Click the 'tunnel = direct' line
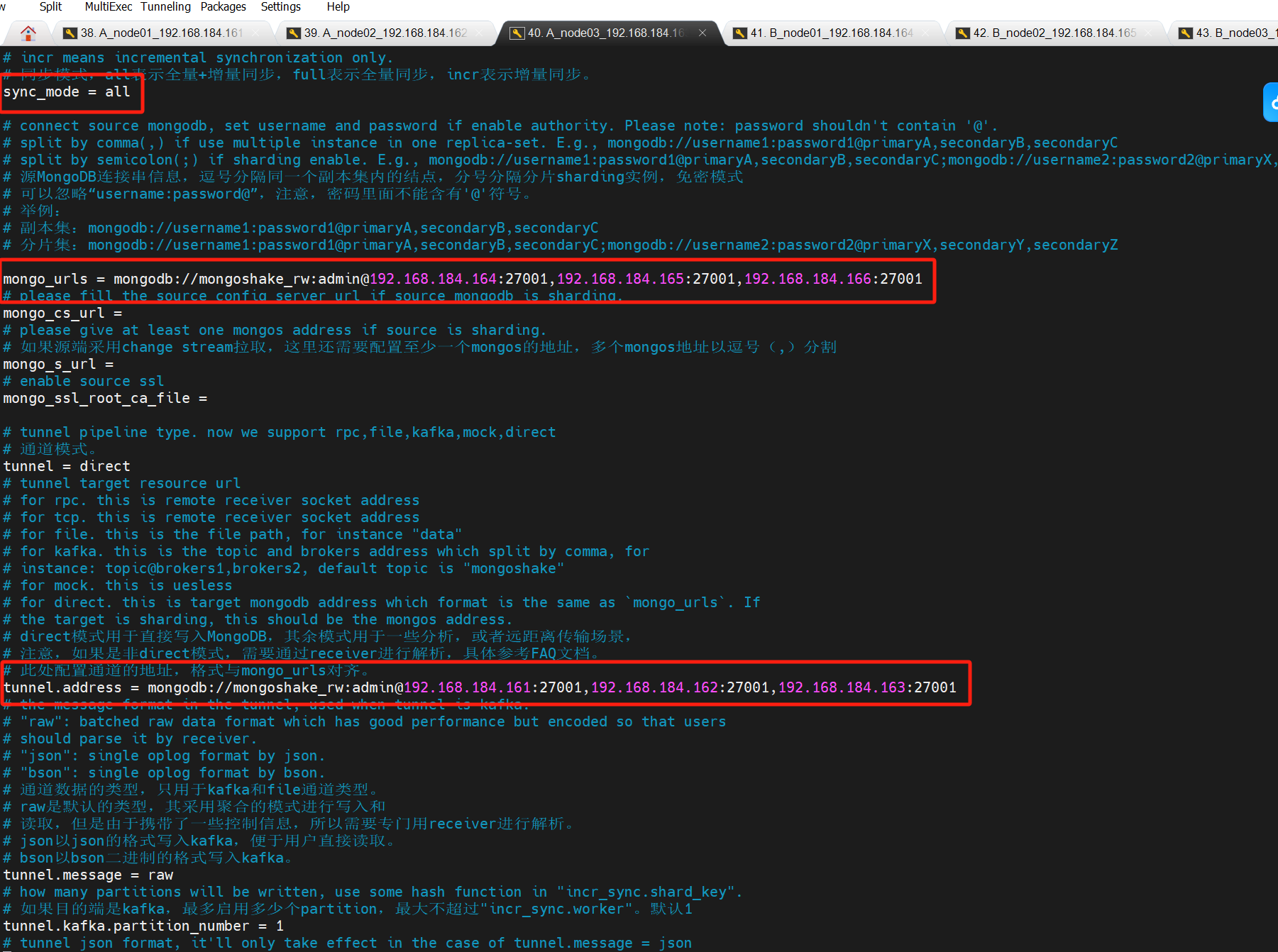Screen dimensions: 1278x952 (67, 466)
